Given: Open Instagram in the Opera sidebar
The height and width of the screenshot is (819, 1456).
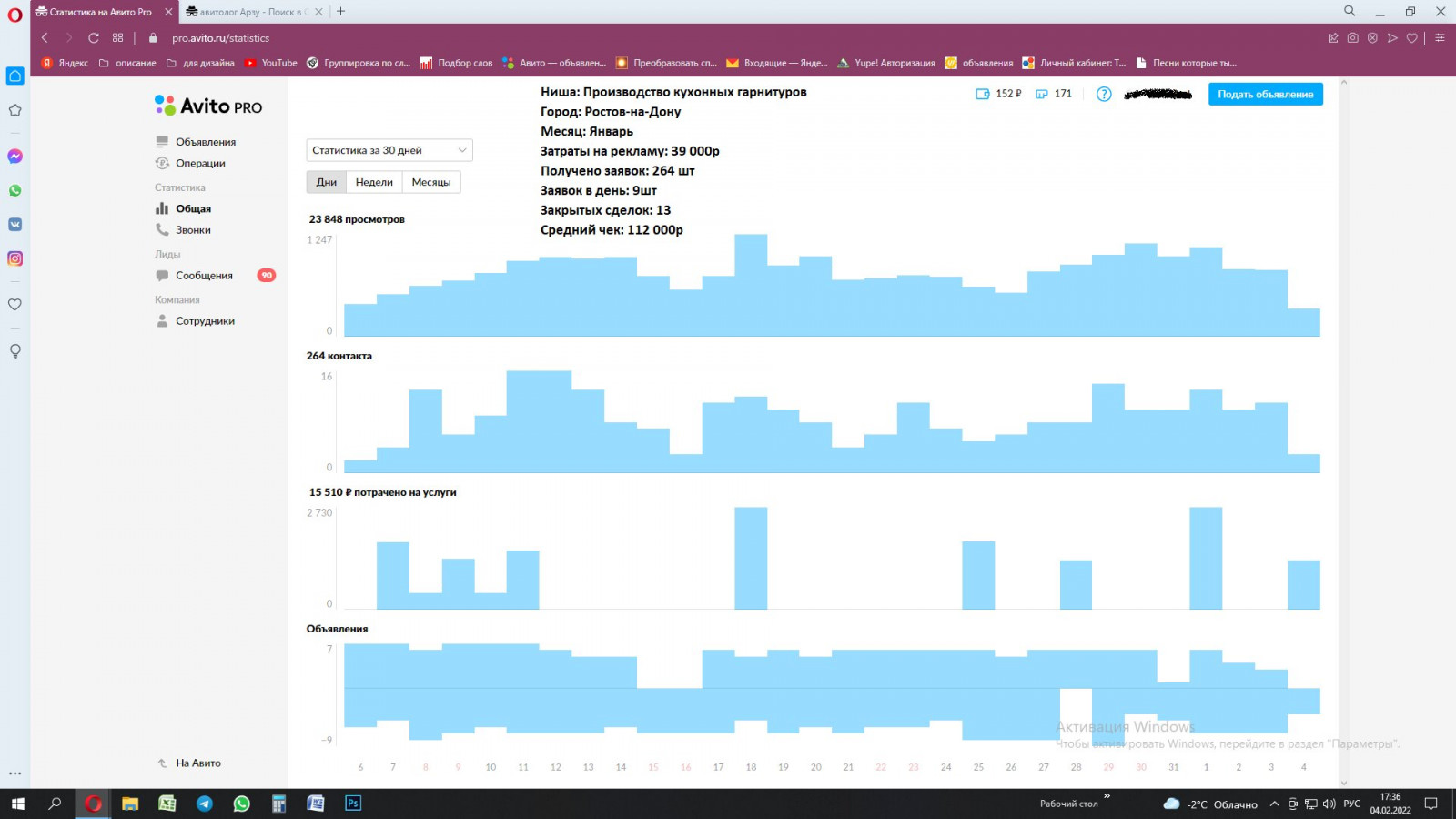Looking at the screenshot, I should click(15, 258).
